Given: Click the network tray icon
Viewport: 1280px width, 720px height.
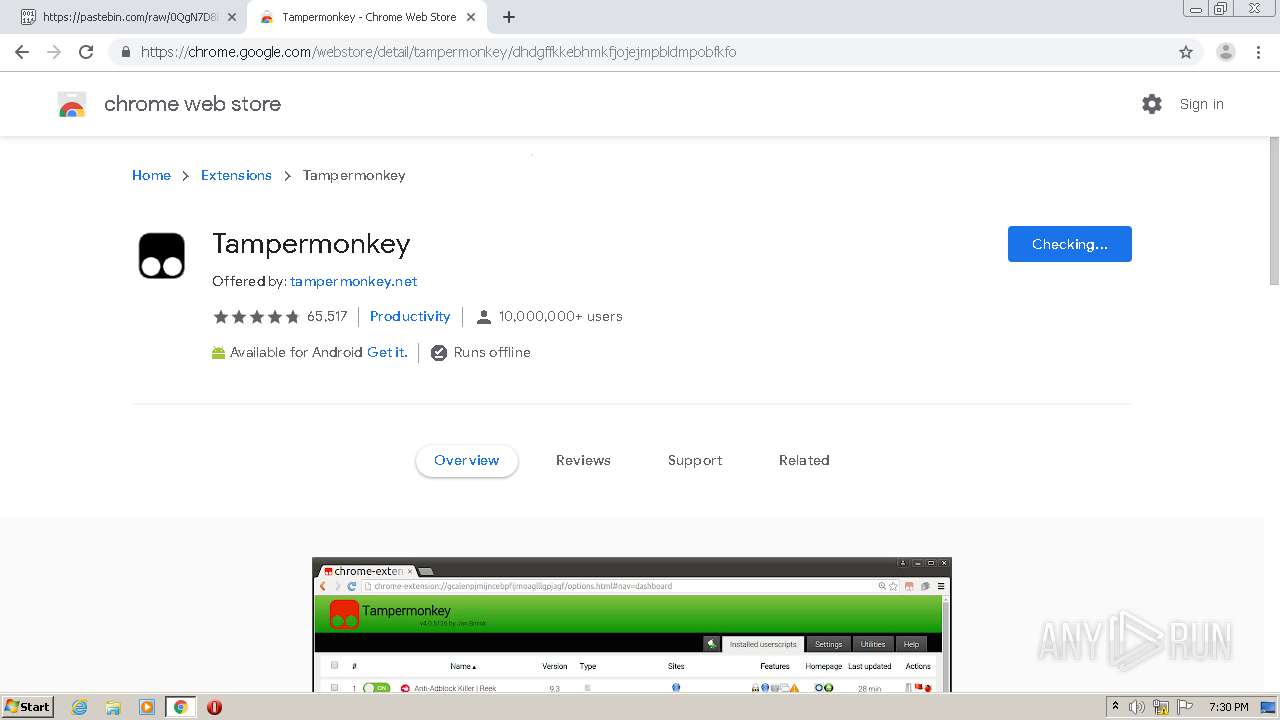Looking at the screenshot, I should point(1161,707).
